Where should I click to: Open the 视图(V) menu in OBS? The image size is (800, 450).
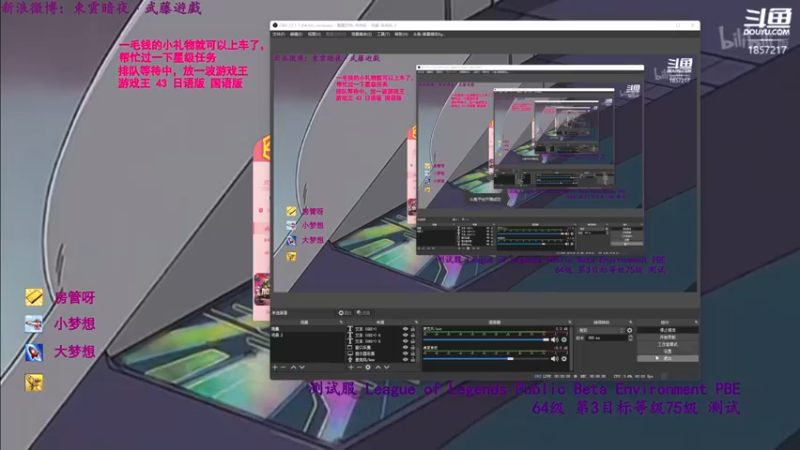[x=314, y=34]
